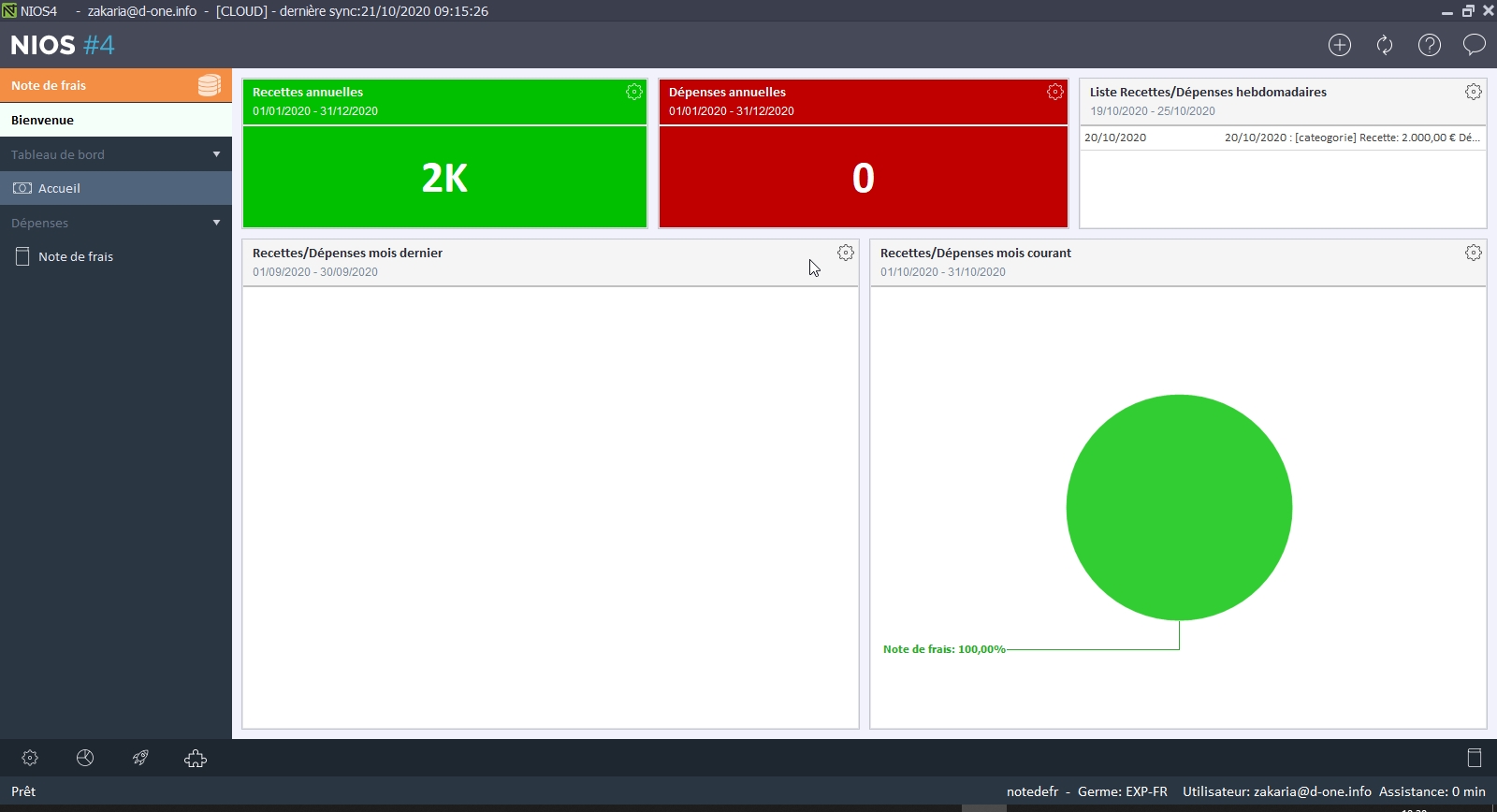Viewport: 1497px width, 812px height.
Task: Open Note de frais sidebar item
Action: pos(75,256)
